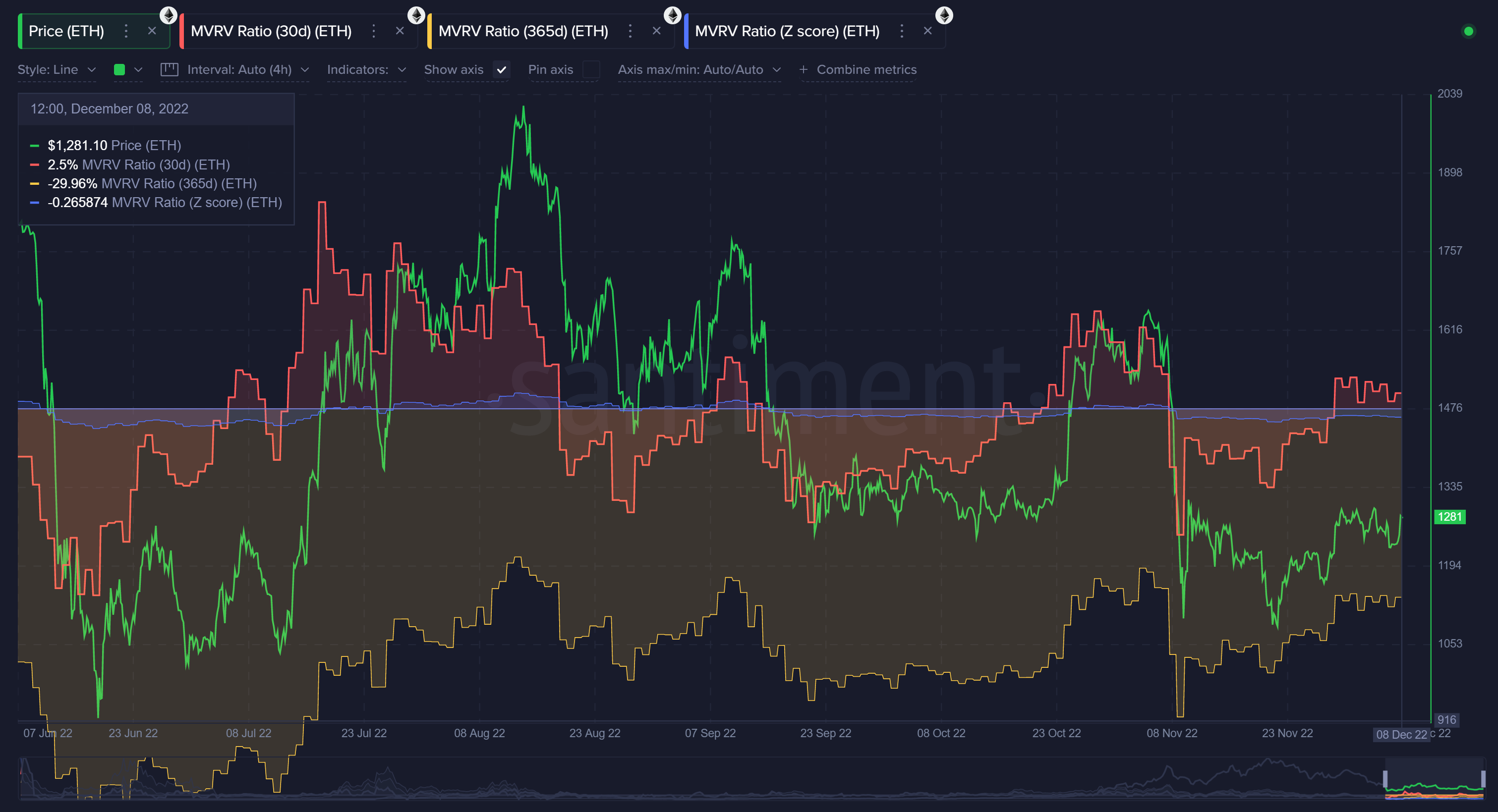Screen dimensions: 1498x812
Task: Open the green line color swatch
Action: point(120,70)
